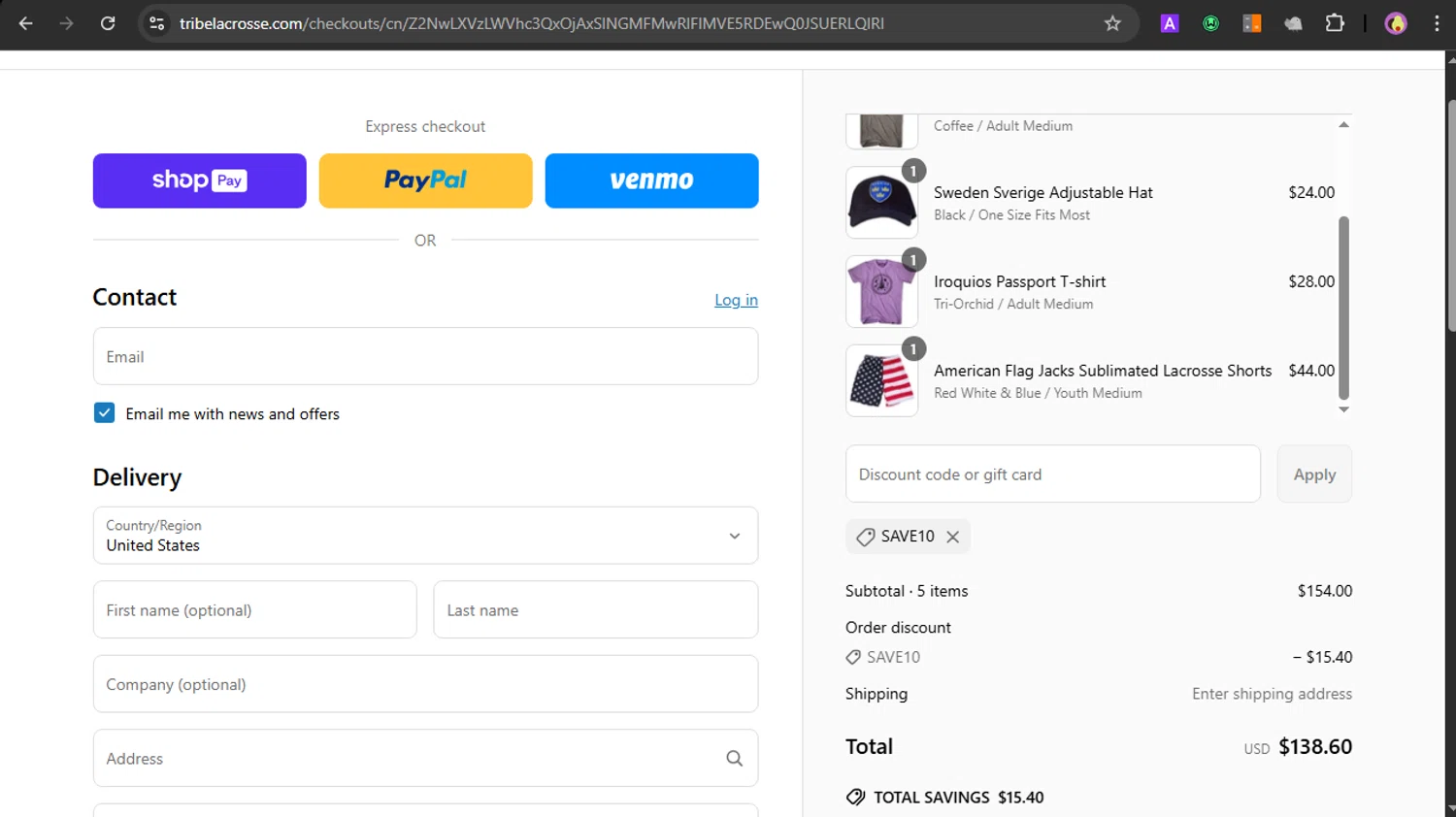The width and height of the screenshot is (1456, 817).
Task: Focus the First name (optional) field
Action: click(x=254, y=609)
